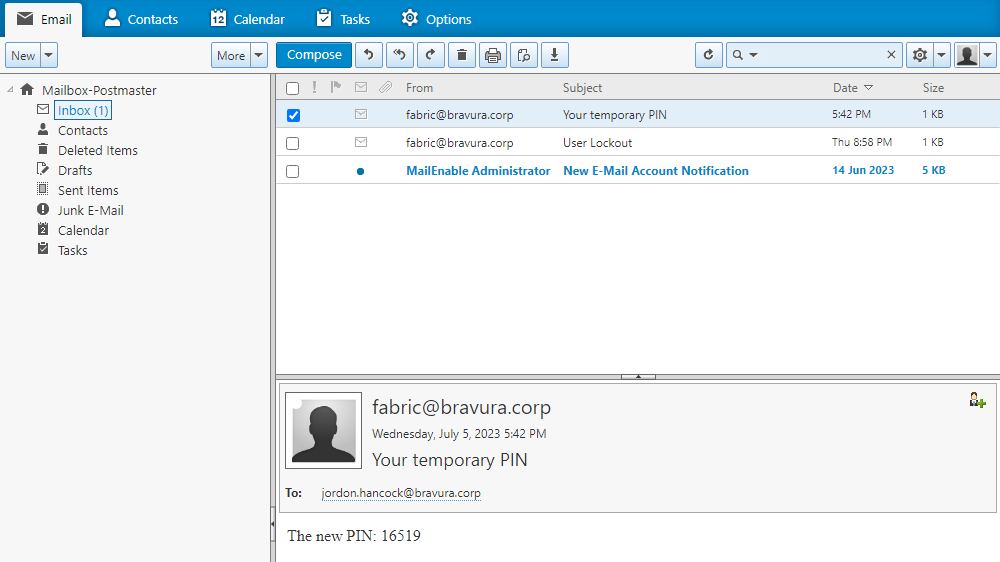Refresh the mailbox with the reload icon
This screenshot has height=562, width=1000.
[x=709, y=55]
